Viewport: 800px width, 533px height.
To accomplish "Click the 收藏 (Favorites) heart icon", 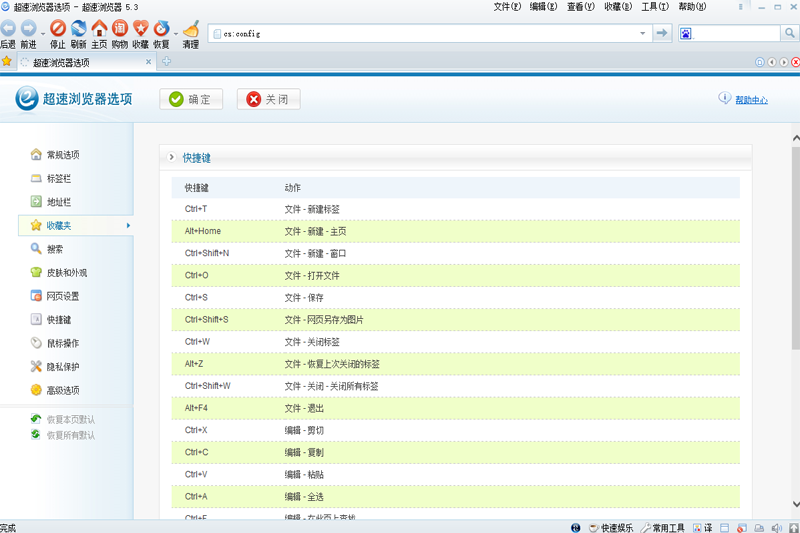I will click(x=140, y=29).
